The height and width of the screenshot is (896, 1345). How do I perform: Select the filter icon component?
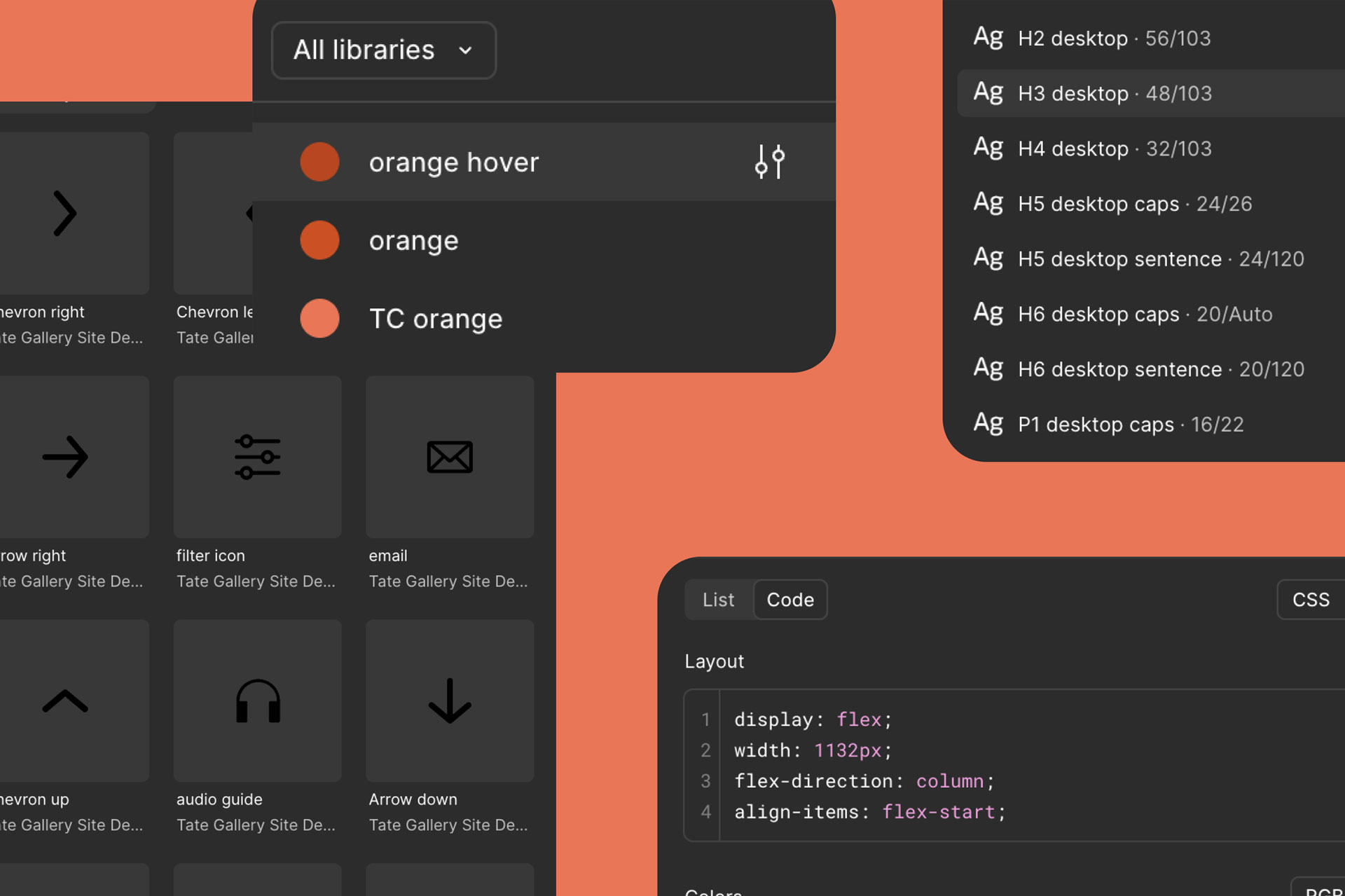(x=257, y=457)
